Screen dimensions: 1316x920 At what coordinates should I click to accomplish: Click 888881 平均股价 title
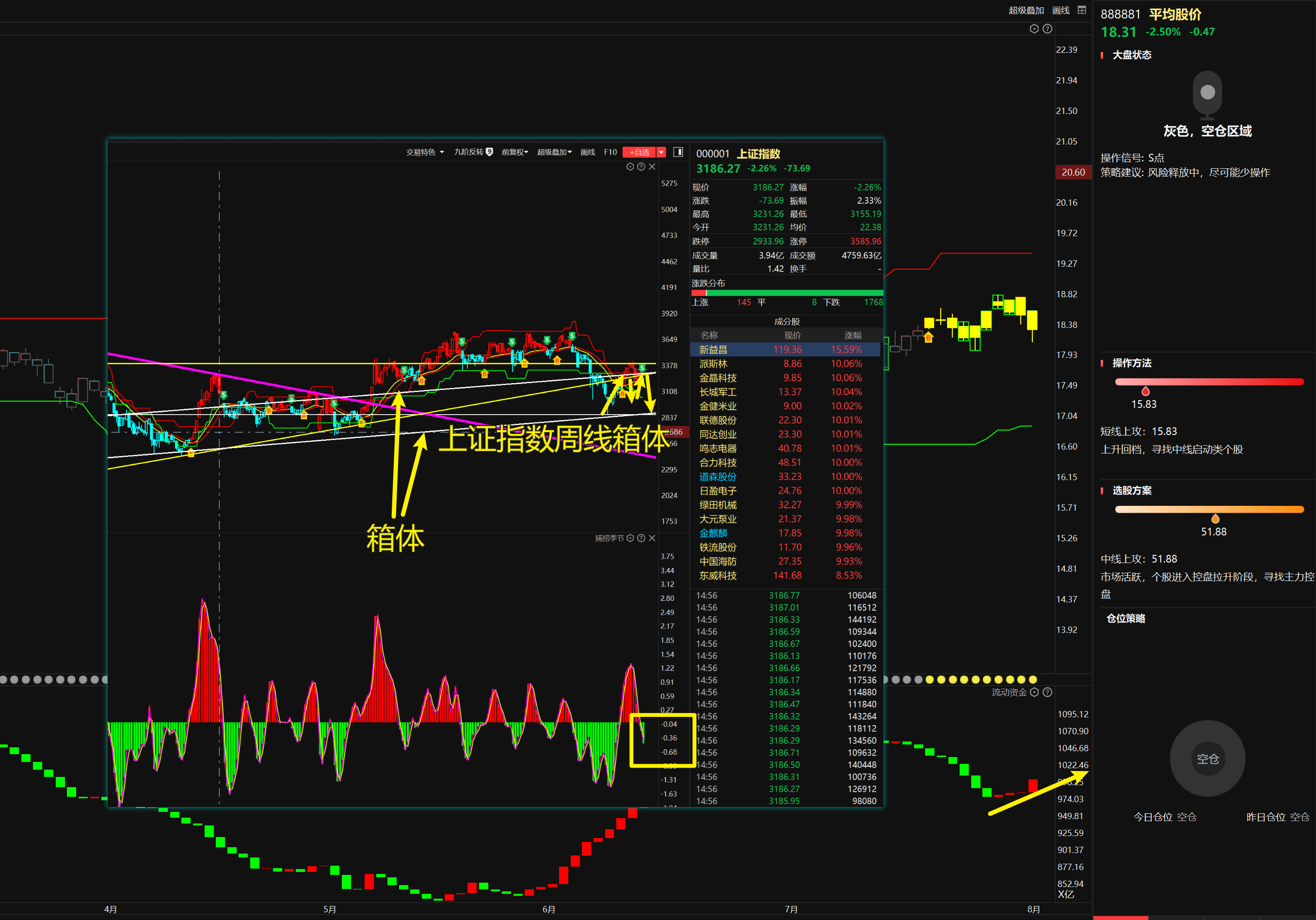[x=1151, y=15]
